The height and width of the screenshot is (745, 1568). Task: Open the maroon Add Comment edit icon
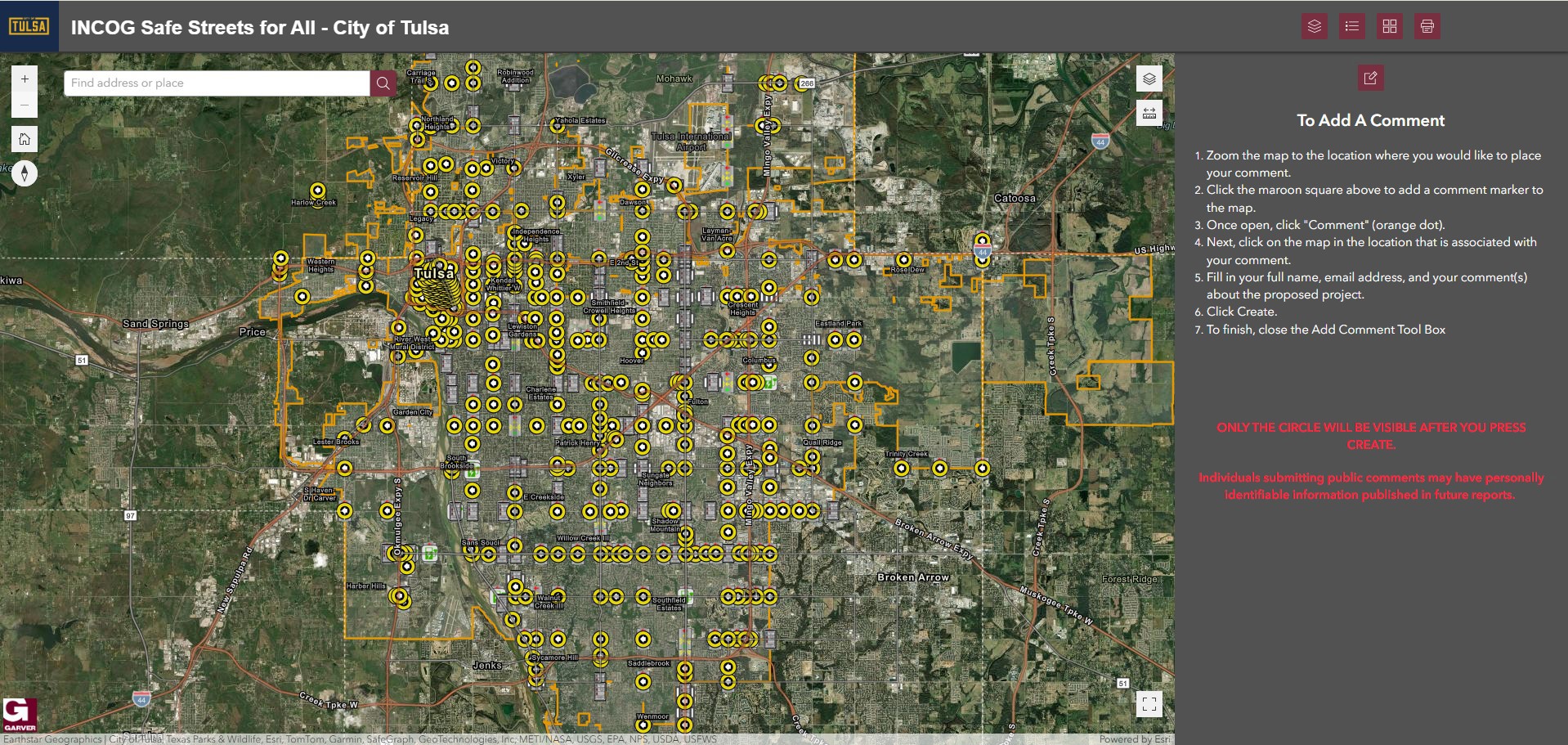point(1370,79)
